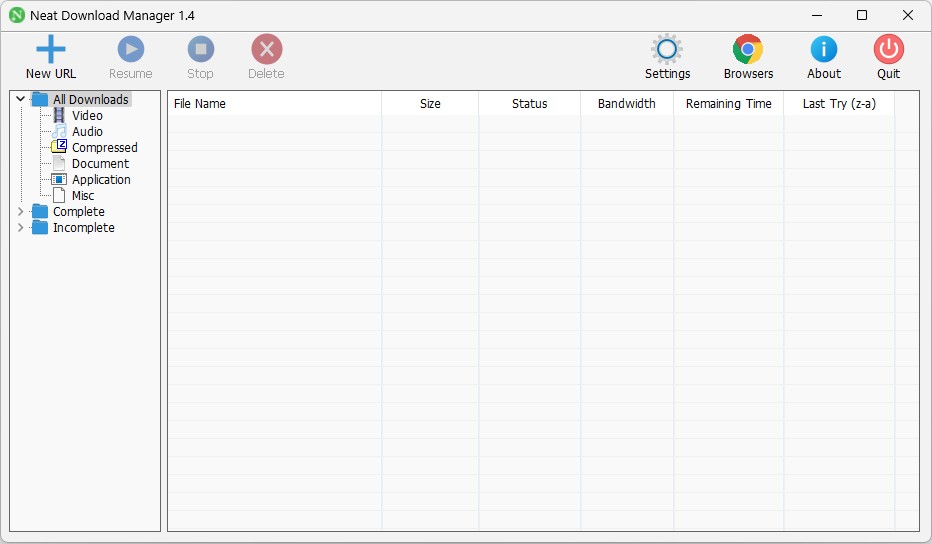
Task: Select the Audio category
Action: point(87,131)
